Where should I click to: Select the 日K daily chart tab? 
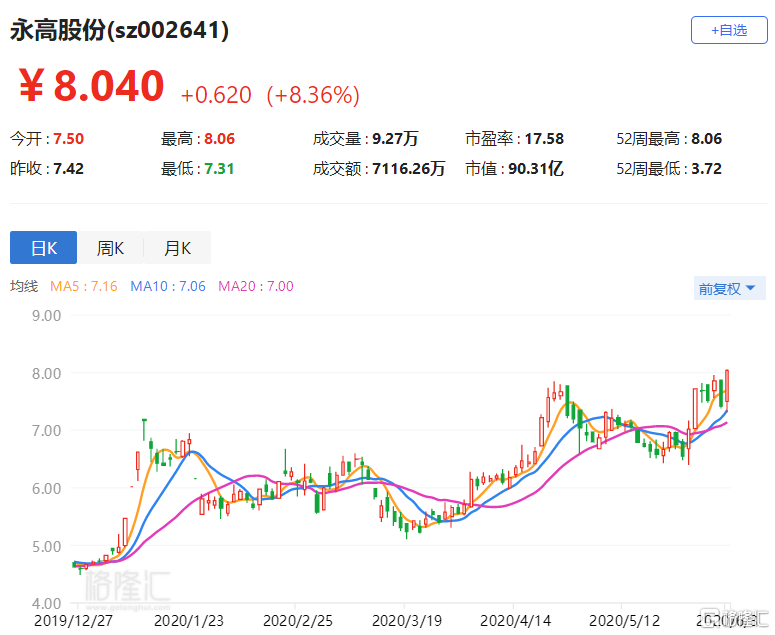[x=43, y=248]
